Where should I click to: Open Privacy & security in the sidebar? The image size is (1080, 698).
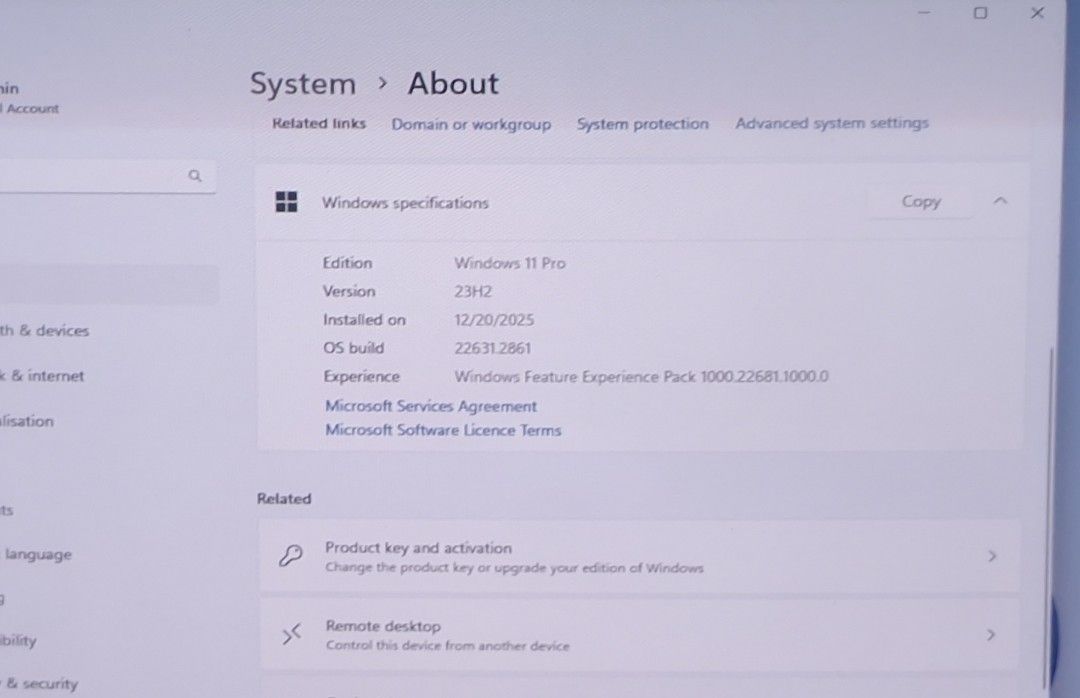(40, 684)
